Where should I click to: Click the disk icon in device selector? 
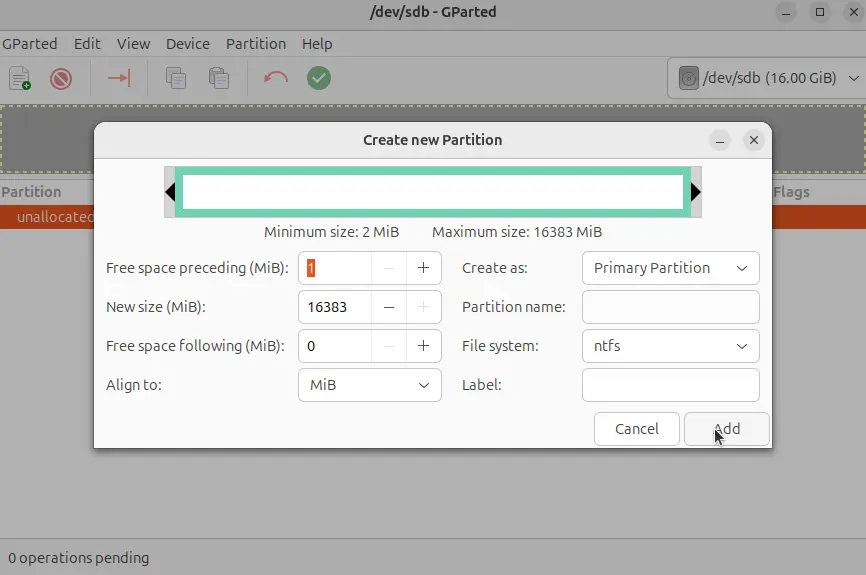point(688,78)
